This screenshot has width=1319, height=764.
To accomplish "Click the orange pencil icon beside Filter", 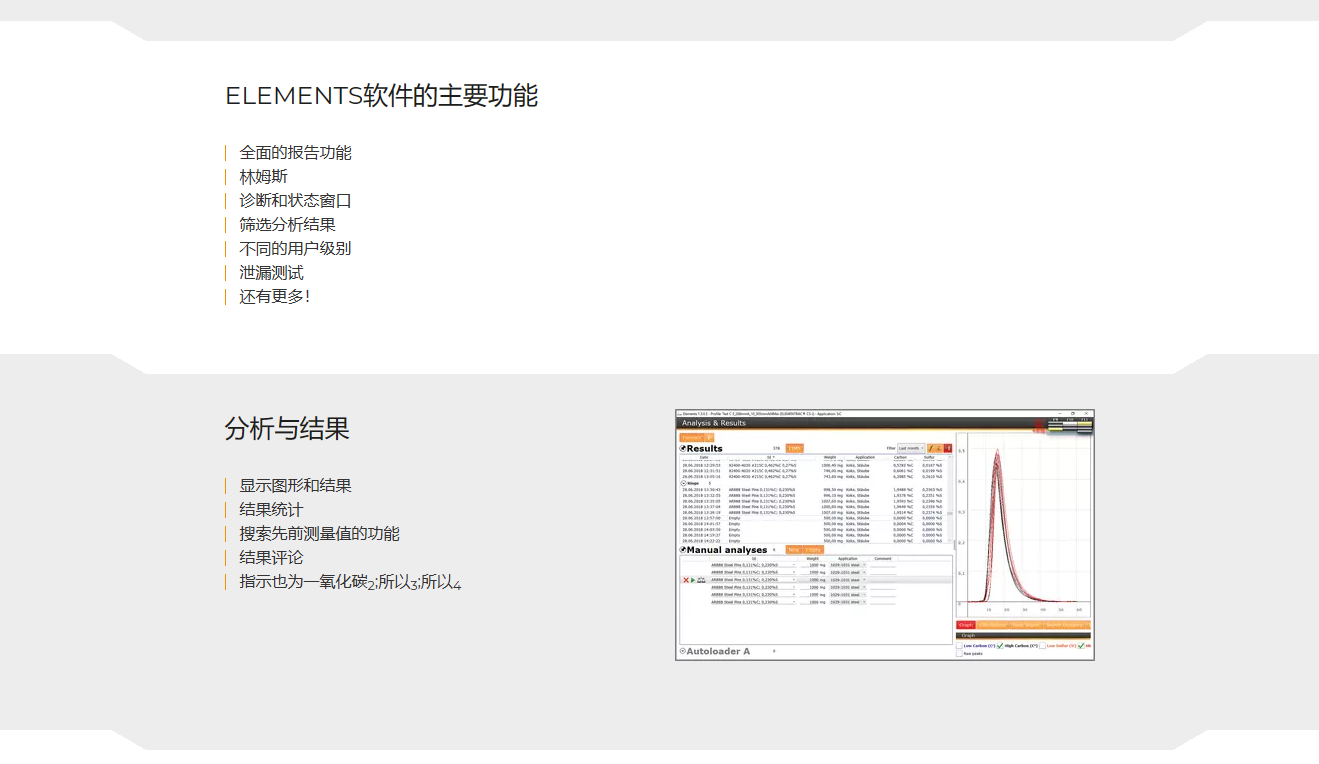I will click(x=932, y=448).
